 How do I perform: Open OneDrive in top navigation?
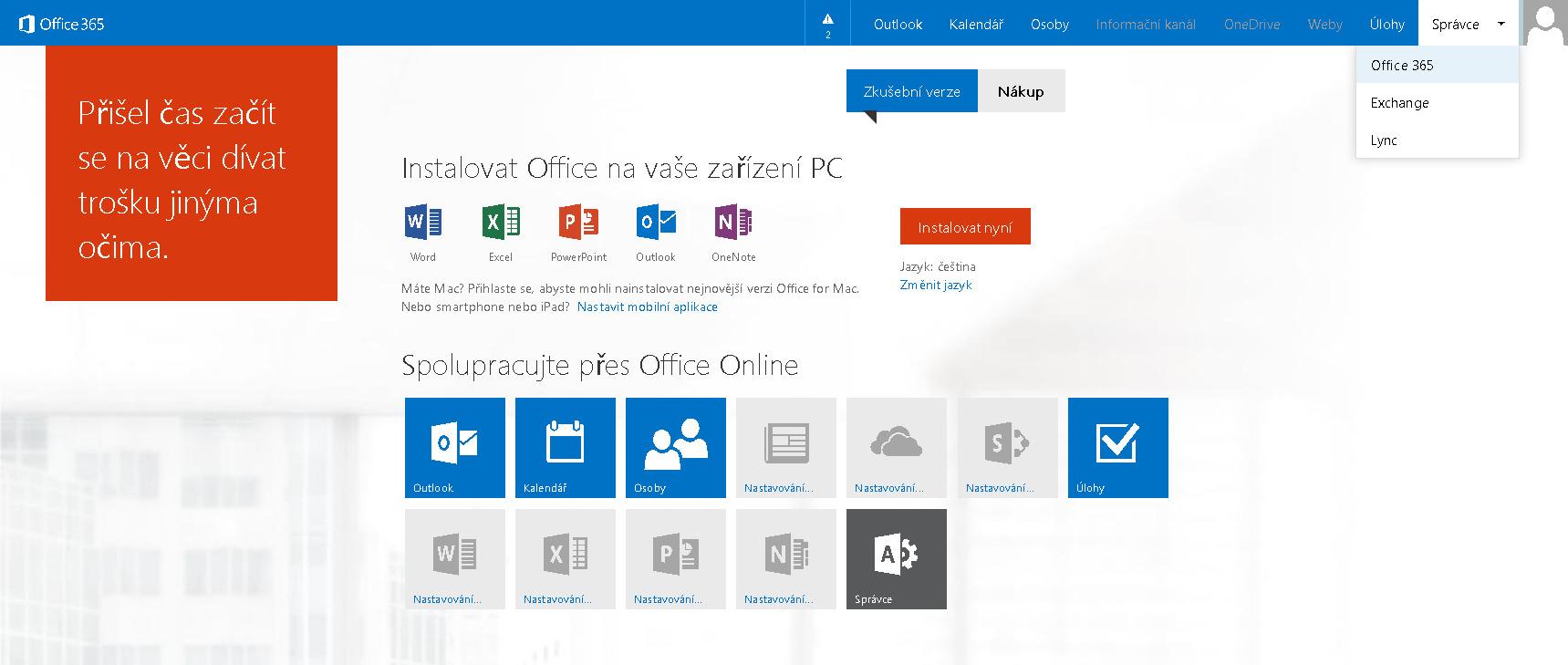coord(1252,25)
